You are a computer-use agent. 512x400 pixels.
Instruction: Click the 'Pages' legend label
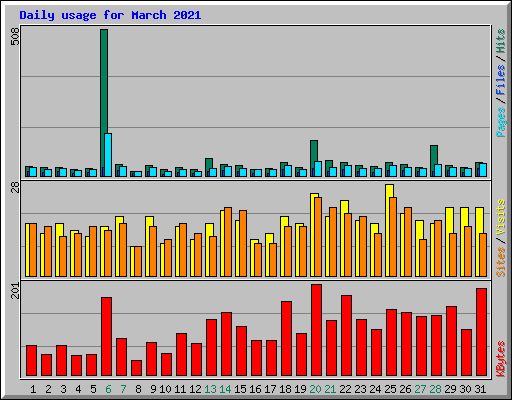point(501,122)
